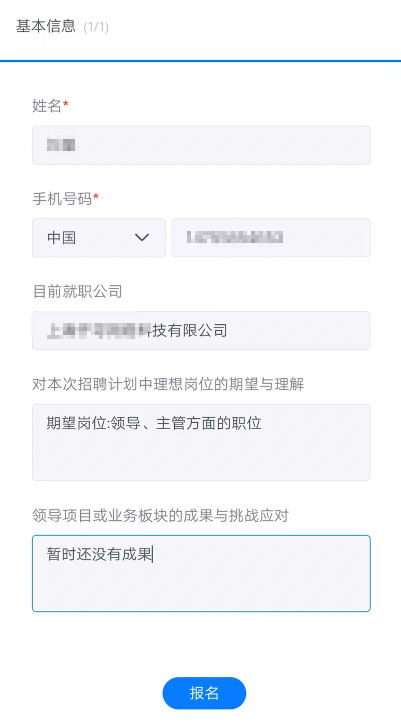Click the 中国 text in country selector
Viewport: 401px width, 724px height.
[61, 238]
